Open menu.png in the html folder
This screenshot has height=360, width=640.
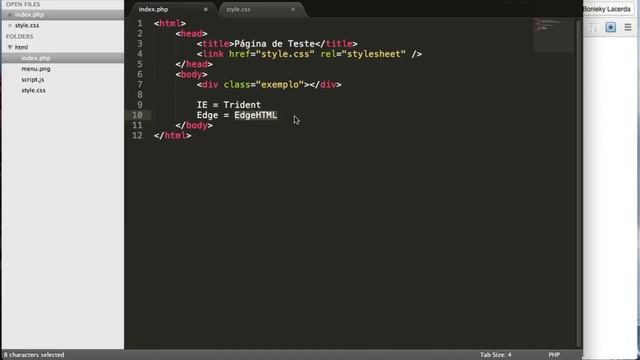(36, 69)
